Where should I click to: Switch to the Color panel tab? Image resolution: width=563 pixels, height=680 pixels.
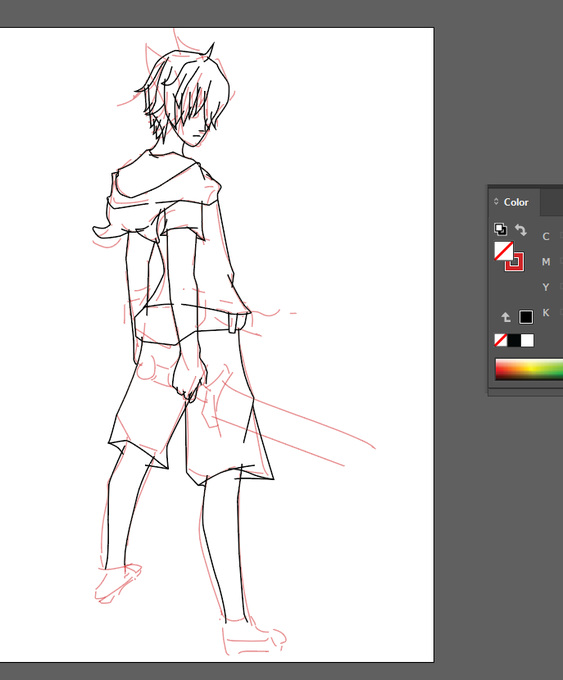coord(516,203)
